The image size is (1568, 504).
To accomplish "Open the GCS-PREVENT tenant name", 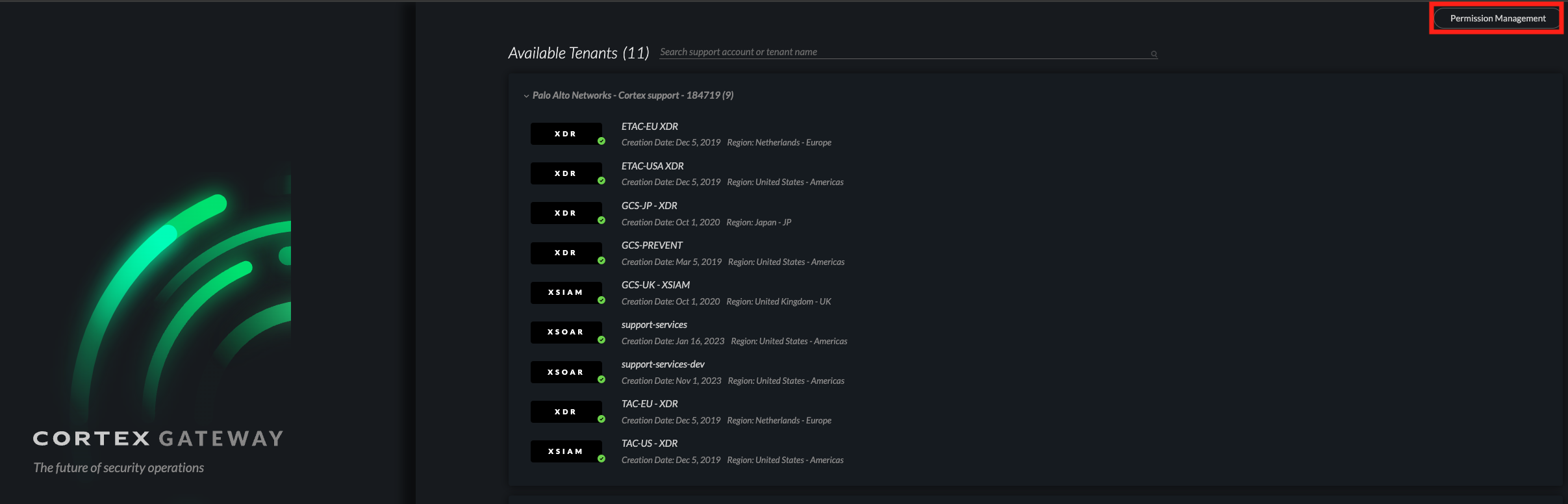I will coord(651,246).
